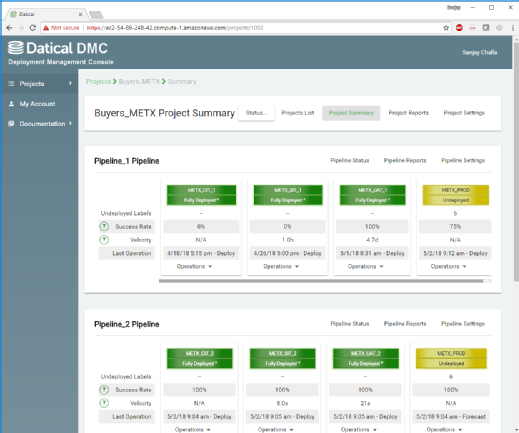Image resolution: width=519 pixels, height=433 pixels.
Task: Open Operations dropdown for METX_CIT_1
Action: pyautogui.click(x=194, y=266)
